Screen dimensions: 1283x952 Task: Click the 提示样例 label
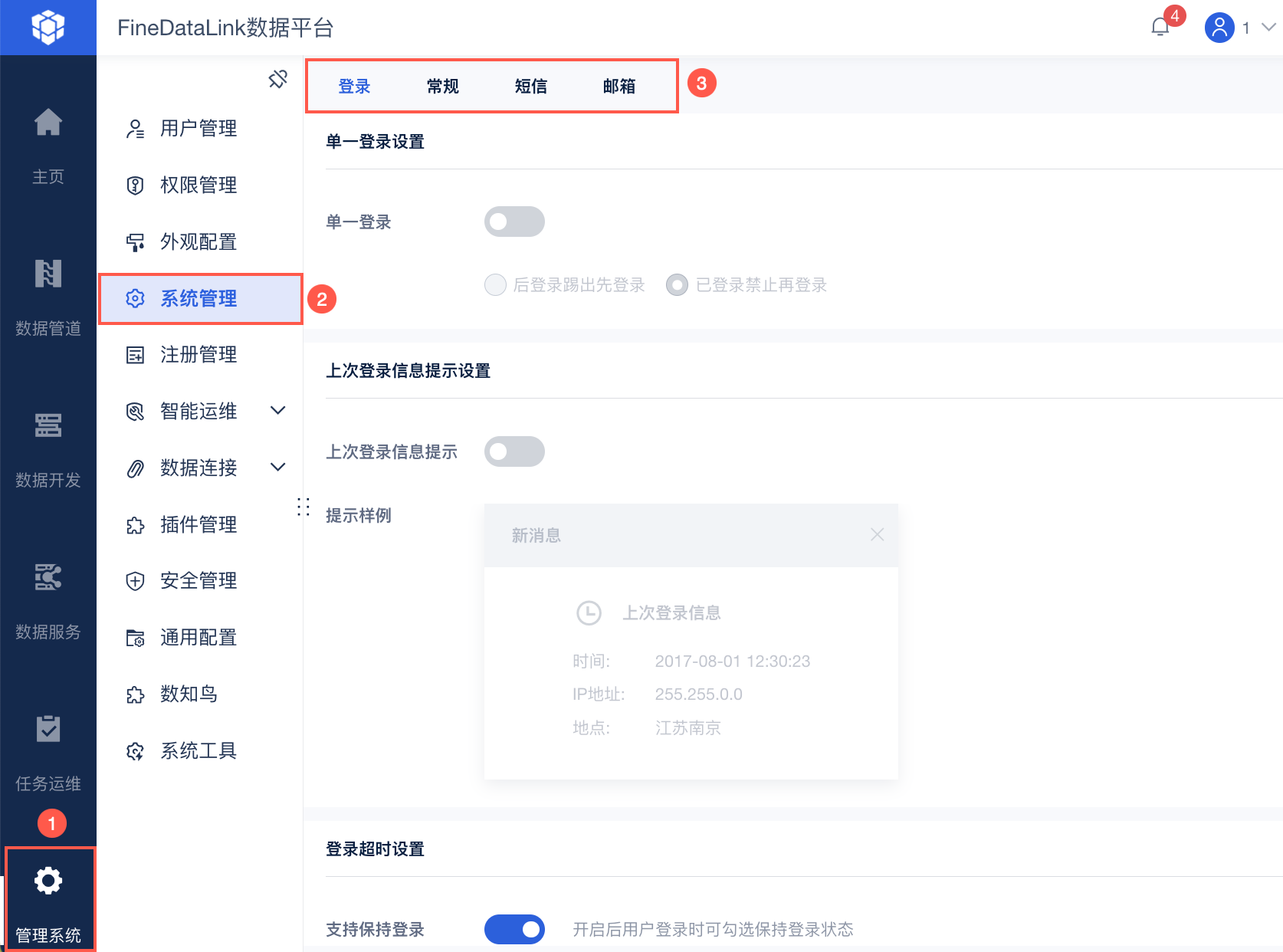tap(359, 515)
